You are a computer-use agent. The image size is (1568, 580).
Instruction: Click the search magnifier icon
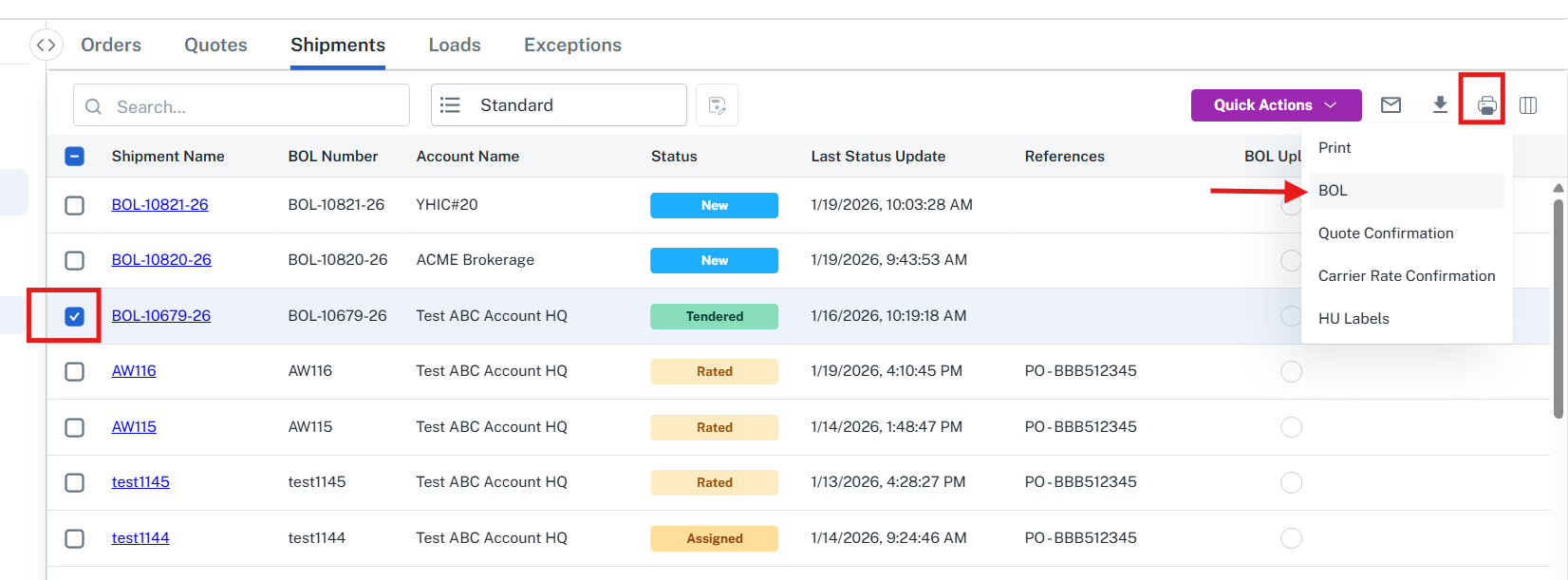tap(94, 106)
